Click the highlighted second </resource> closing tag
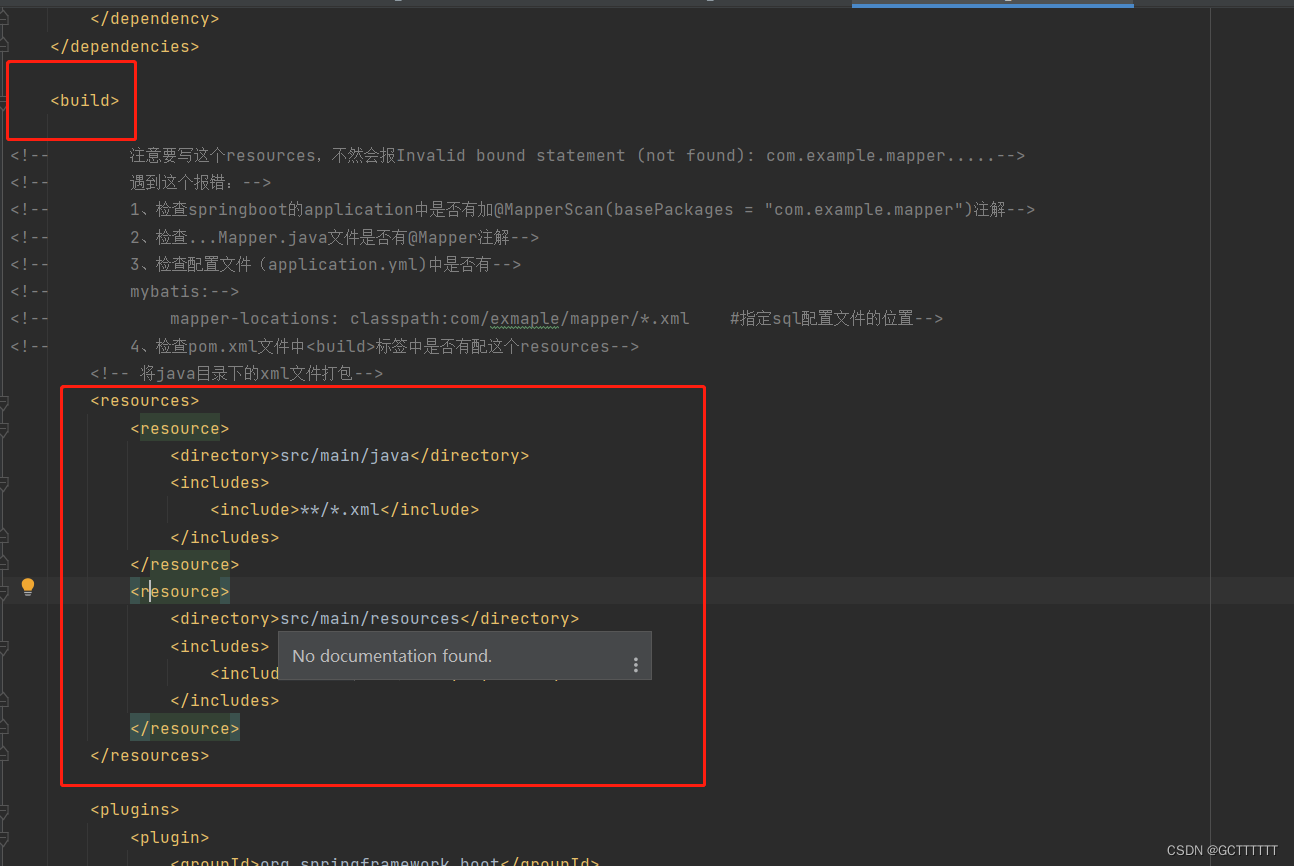The height and width of the screenshot is (866, 1294). click(x=185, y=728)
